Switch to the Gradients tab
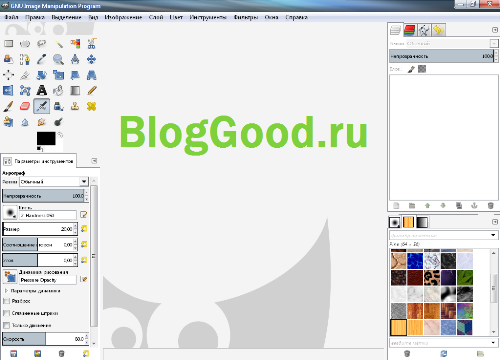 [x=422, y=222]
